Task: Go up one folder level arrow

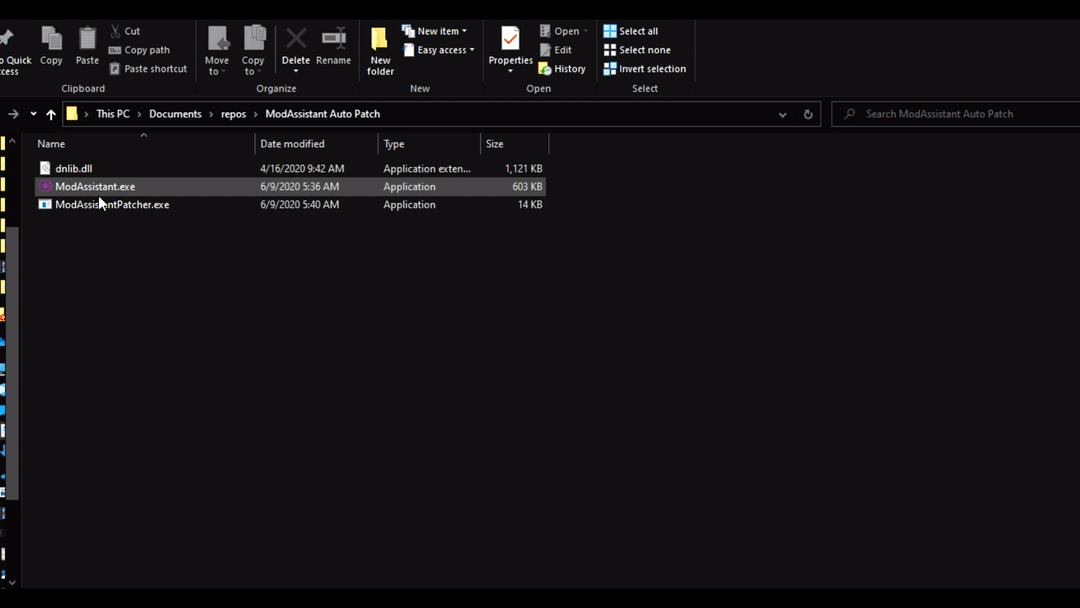Action: (x=51, y=114)
